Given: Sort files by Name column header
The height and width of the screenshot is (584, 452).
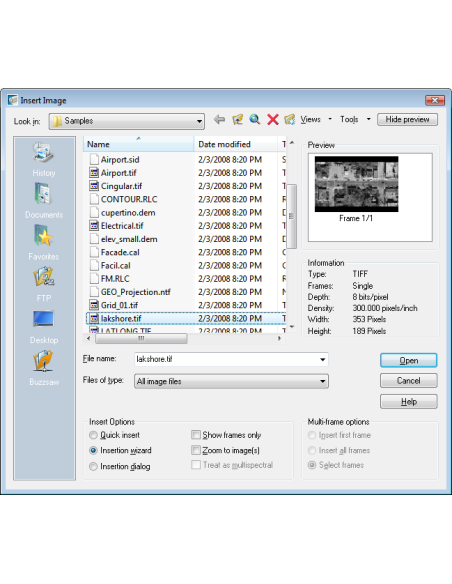Looking at the screenshot, I should click(138, 144).
